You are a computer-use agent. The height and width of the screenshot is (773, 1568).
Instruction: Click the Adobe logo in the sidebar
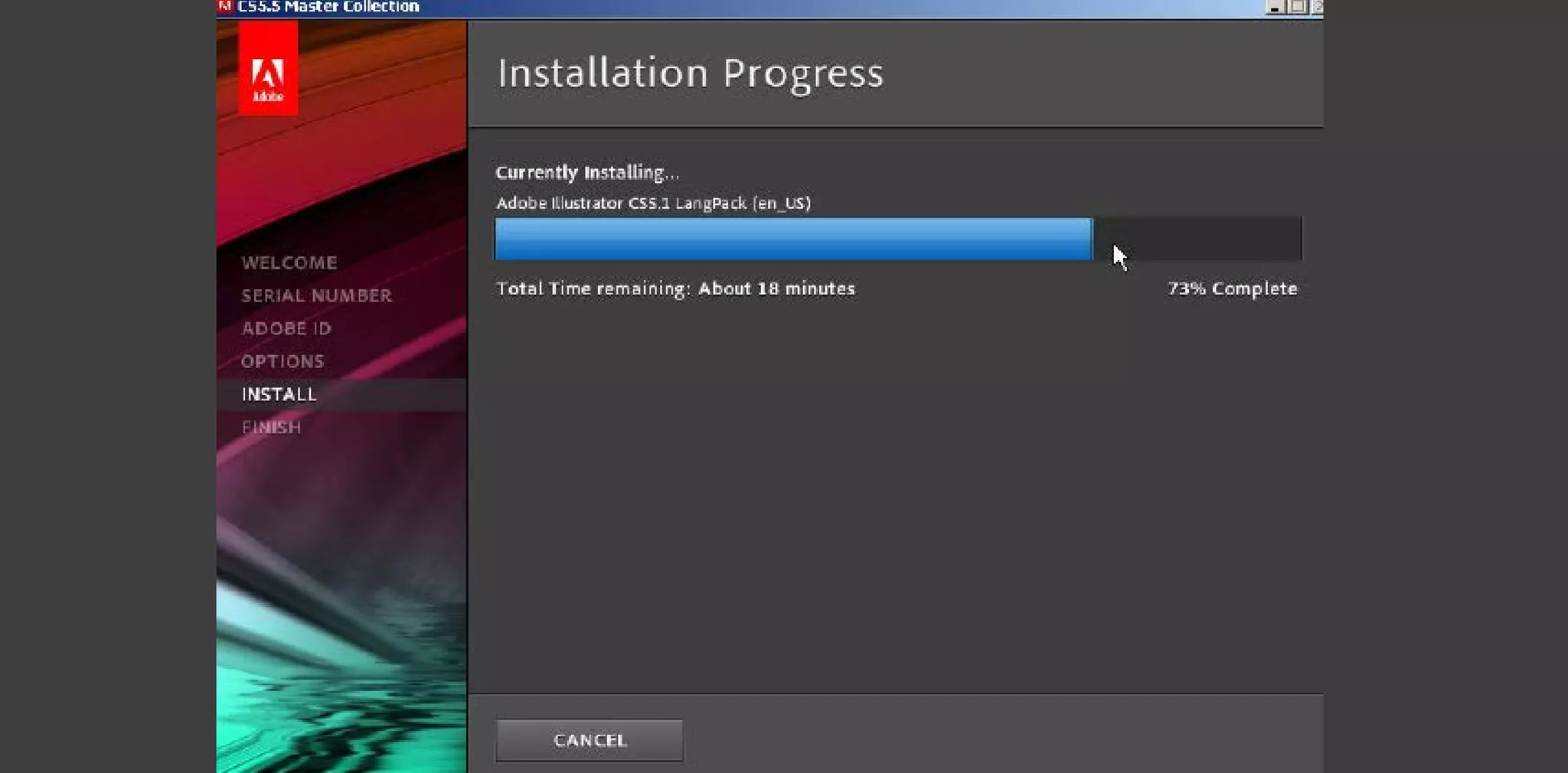click(268, 68)
